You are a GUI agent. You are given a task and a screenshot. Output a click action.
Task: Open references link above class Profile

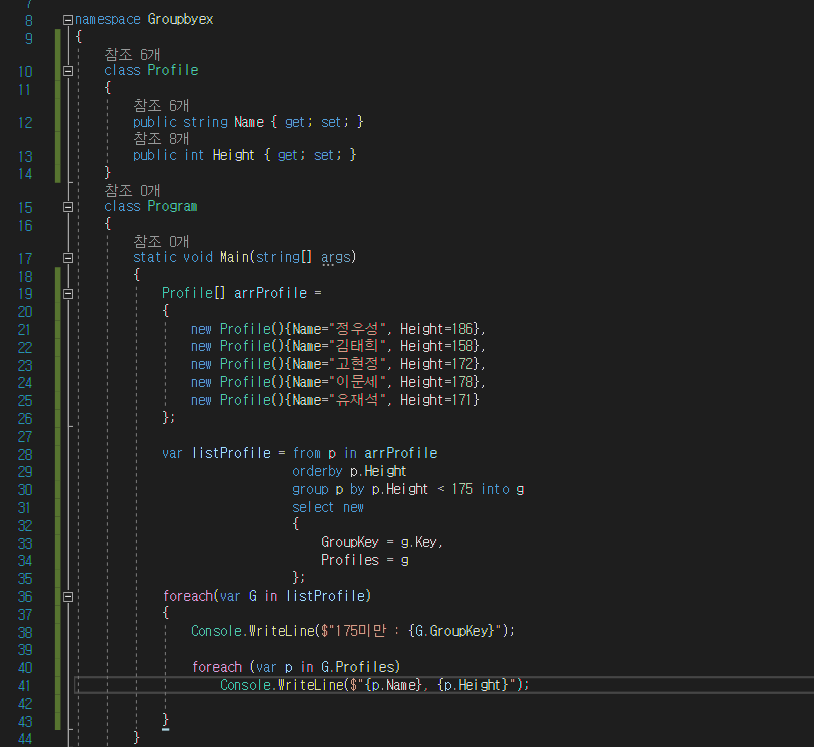(x=132, y=55)
